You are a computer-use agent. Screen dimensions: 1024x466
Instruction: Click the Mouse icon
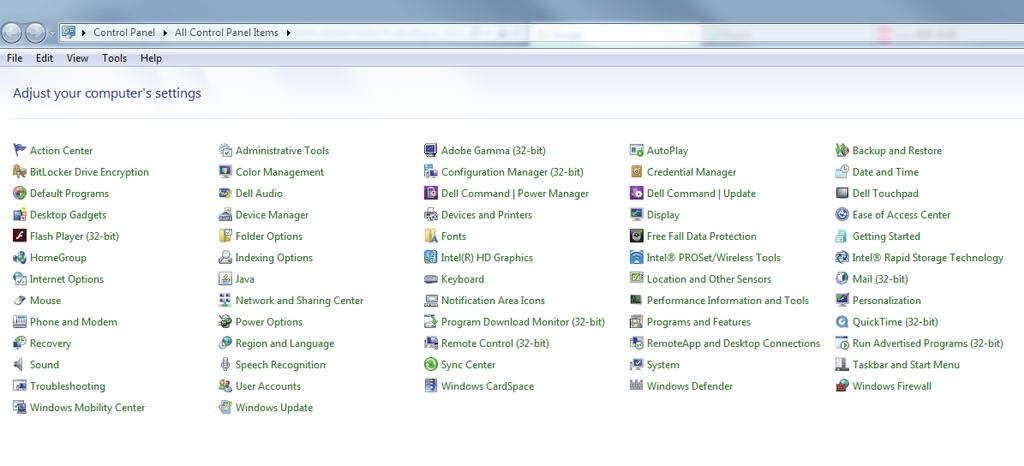click(20, 300)
